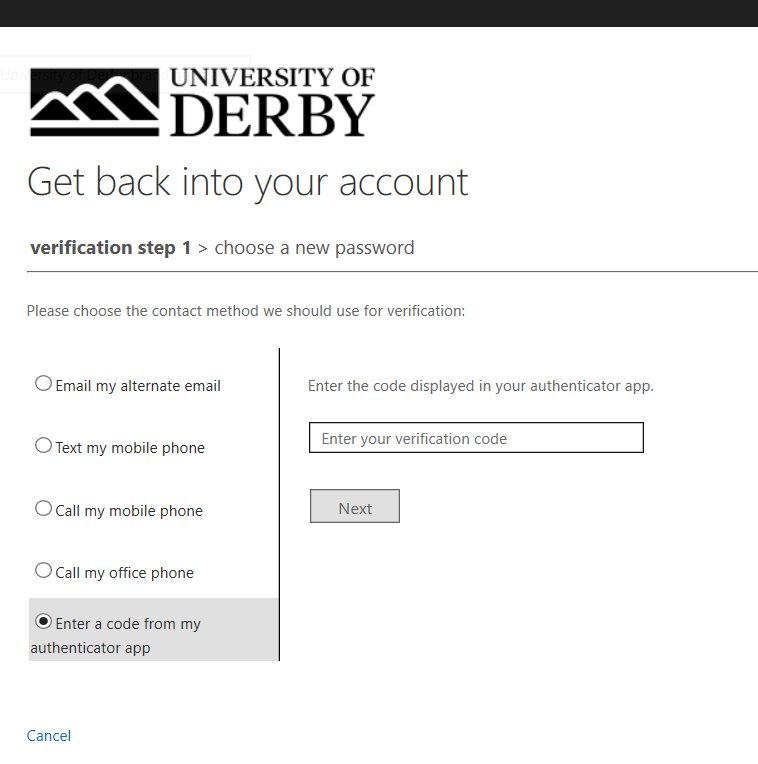Viewport: 758px width, 764px height.
Task: Select the Call my office phone radio button
Action: coord(43,571)
